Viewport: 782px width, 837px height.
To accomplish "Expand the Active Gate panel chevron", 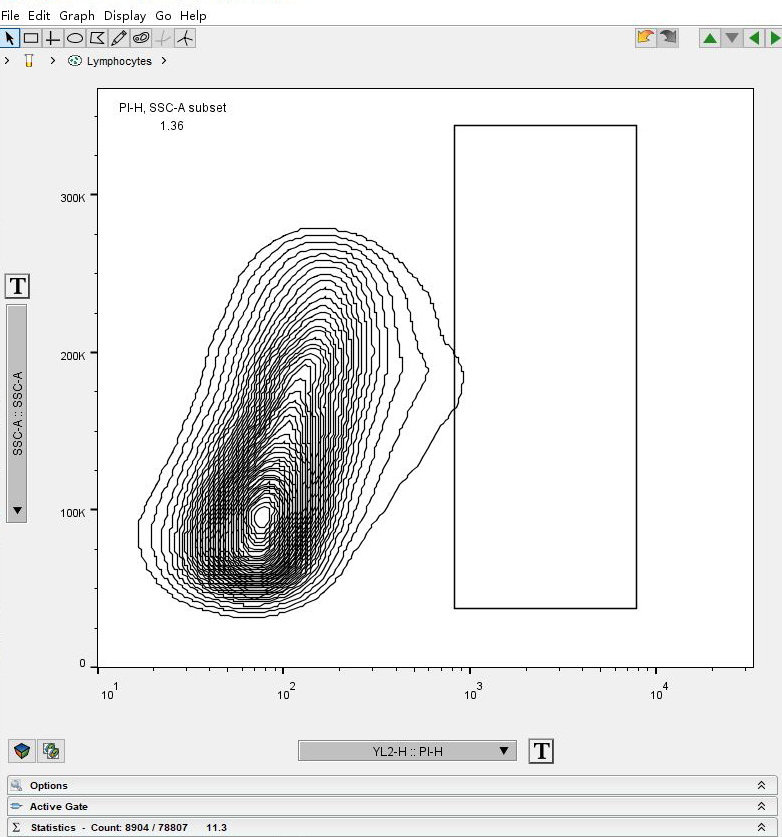I will 761,806.
